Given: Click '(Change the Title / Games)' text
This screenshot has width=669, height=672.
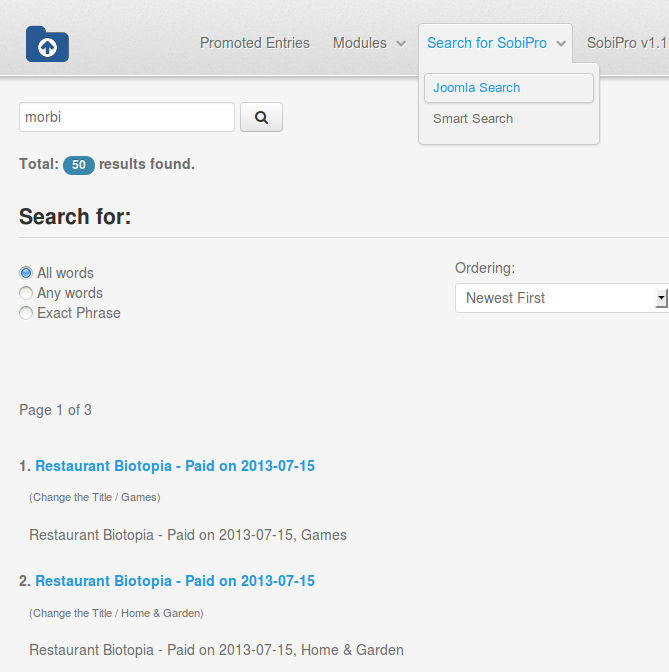Looking at the screenshot, I should tap(95, 497).
